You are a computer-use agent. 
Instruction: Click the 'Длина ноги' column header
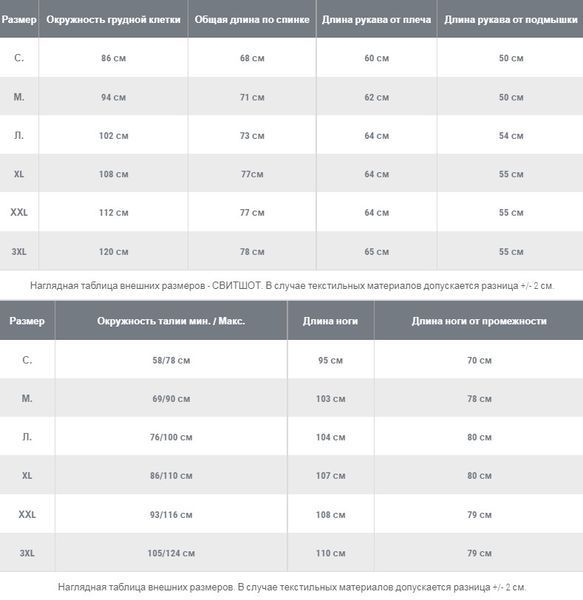(331, 321)
